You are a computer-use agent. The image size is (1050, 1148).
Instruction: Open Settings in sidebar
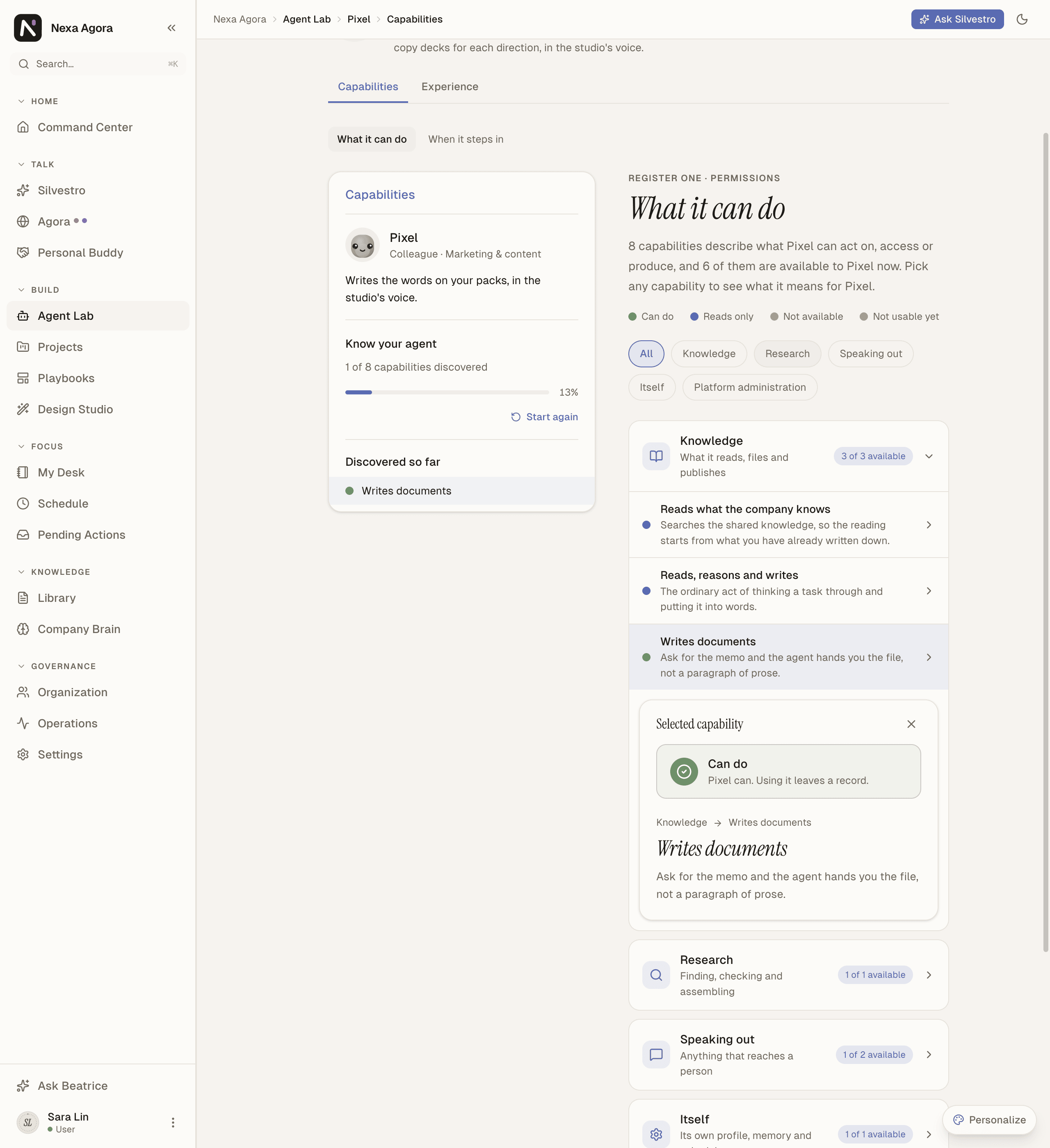(98, 754)
